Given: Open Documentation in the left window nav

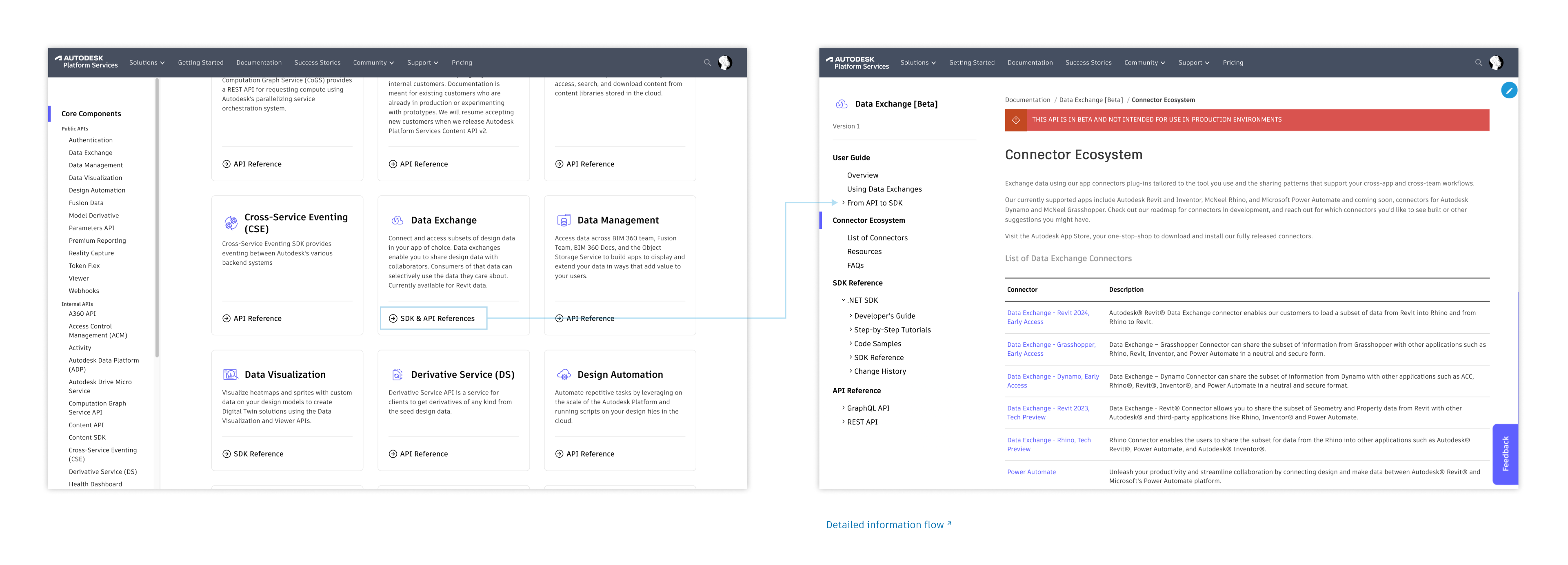Looking at the screenshot, I should [x=259, y=63].
